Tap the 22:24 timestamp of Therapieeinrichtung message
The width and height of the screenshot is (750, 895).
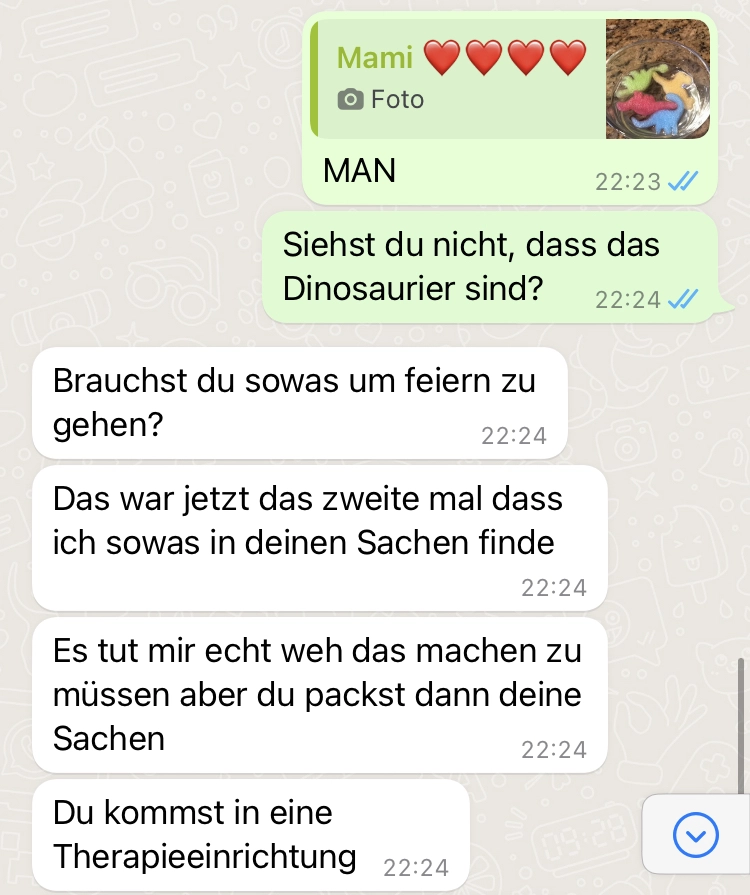pos(416,868)
